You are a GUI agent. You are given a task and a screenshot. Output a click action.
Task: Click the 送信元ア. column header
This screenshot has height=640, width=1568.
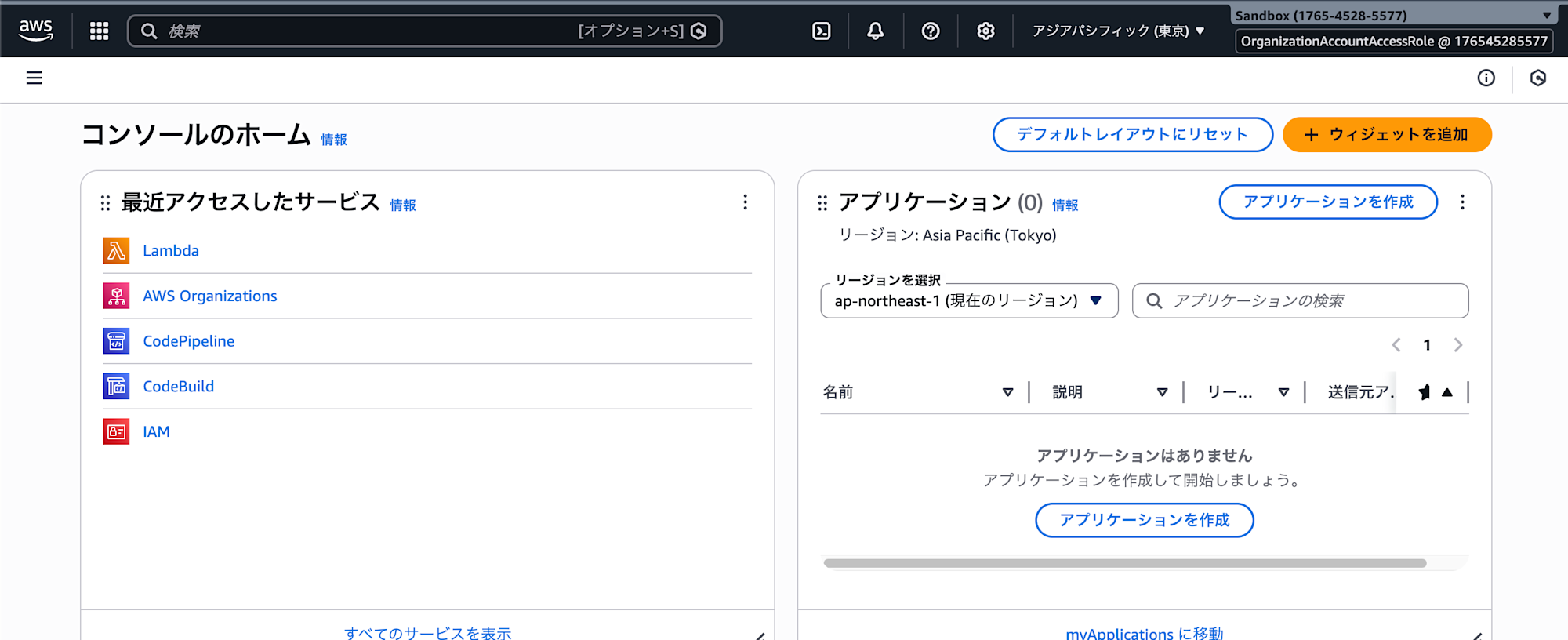[x=1360, y=392]
